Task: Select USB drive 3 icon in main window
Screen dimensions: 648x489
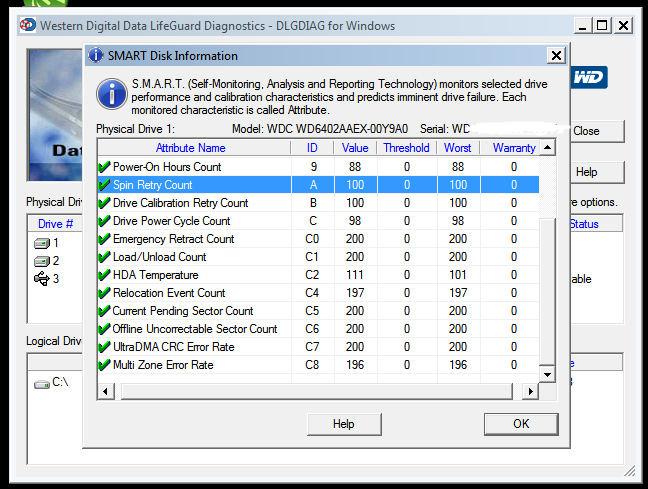Action: (42, 279)
